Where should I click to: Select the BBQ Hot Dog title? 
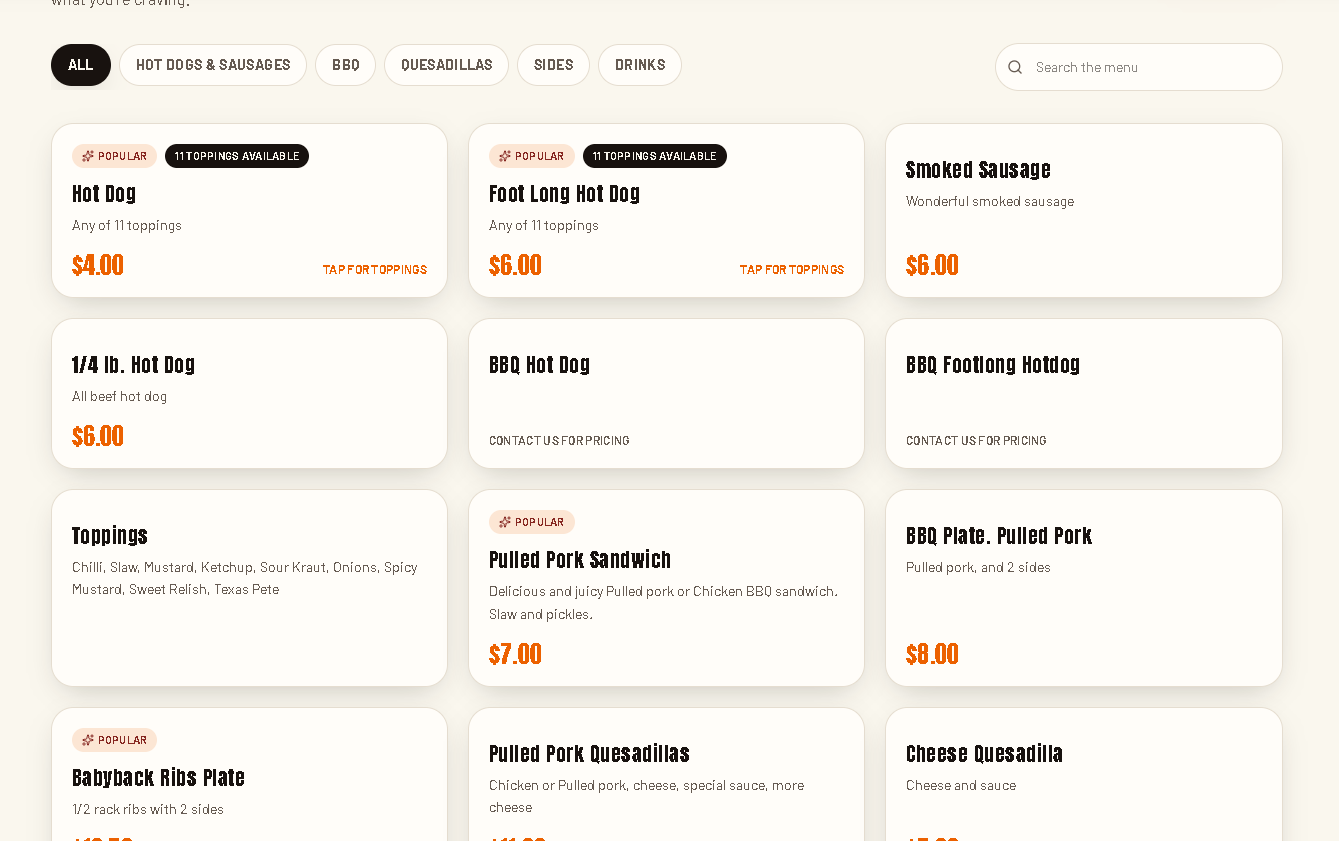pos(540,365)
